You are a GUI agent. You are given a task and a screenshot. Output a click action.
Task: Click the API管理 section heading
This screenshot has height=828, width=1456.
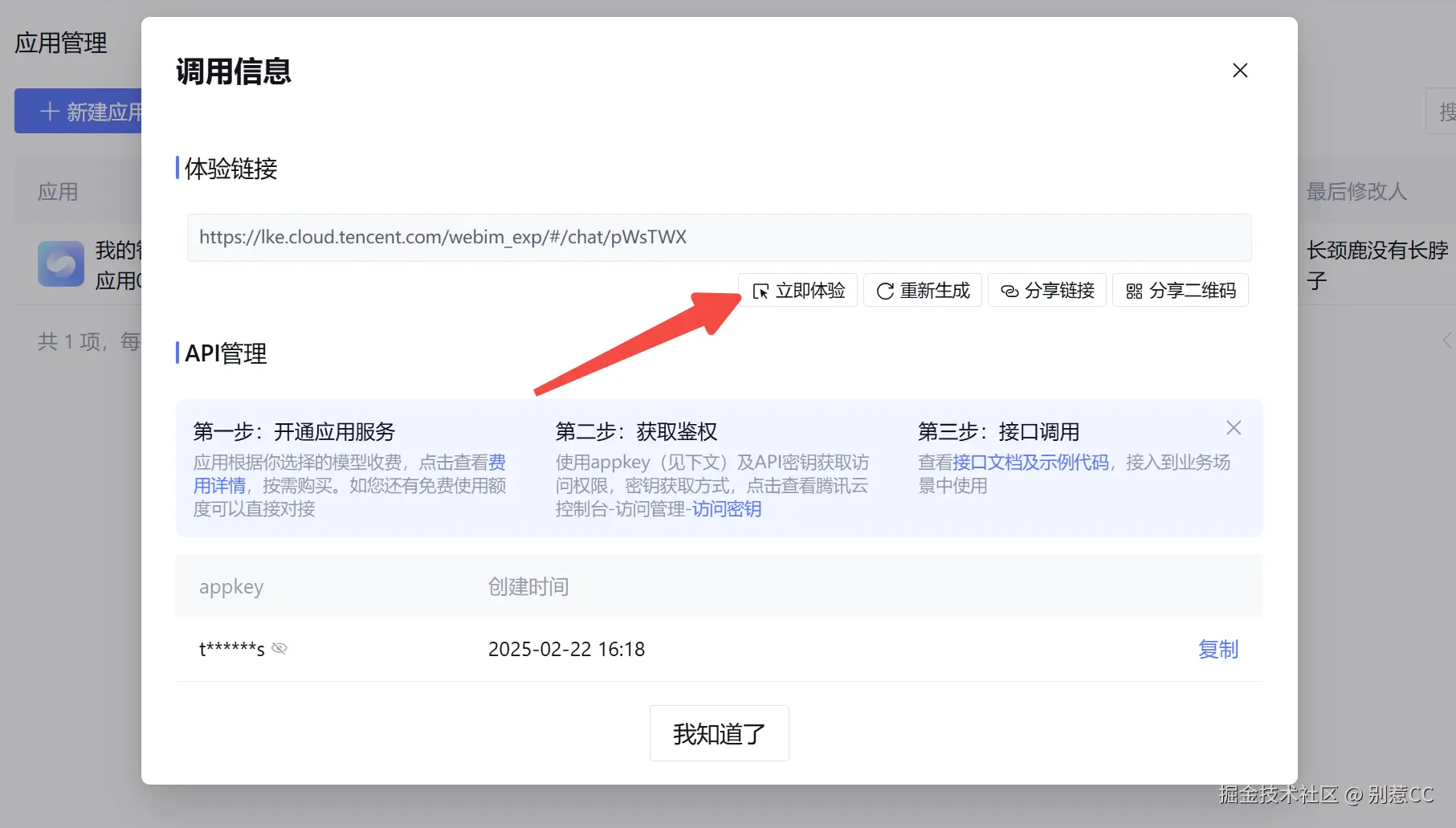[x=226, y=353]
